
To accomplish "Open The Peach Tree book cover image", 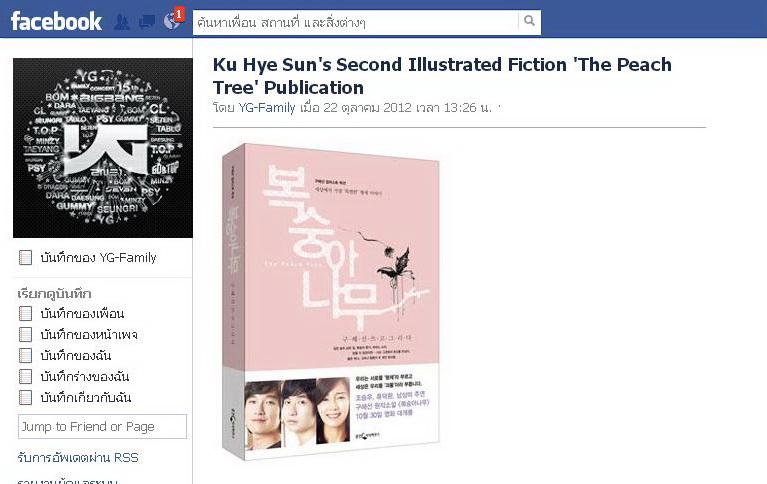I will click(331, 301).
